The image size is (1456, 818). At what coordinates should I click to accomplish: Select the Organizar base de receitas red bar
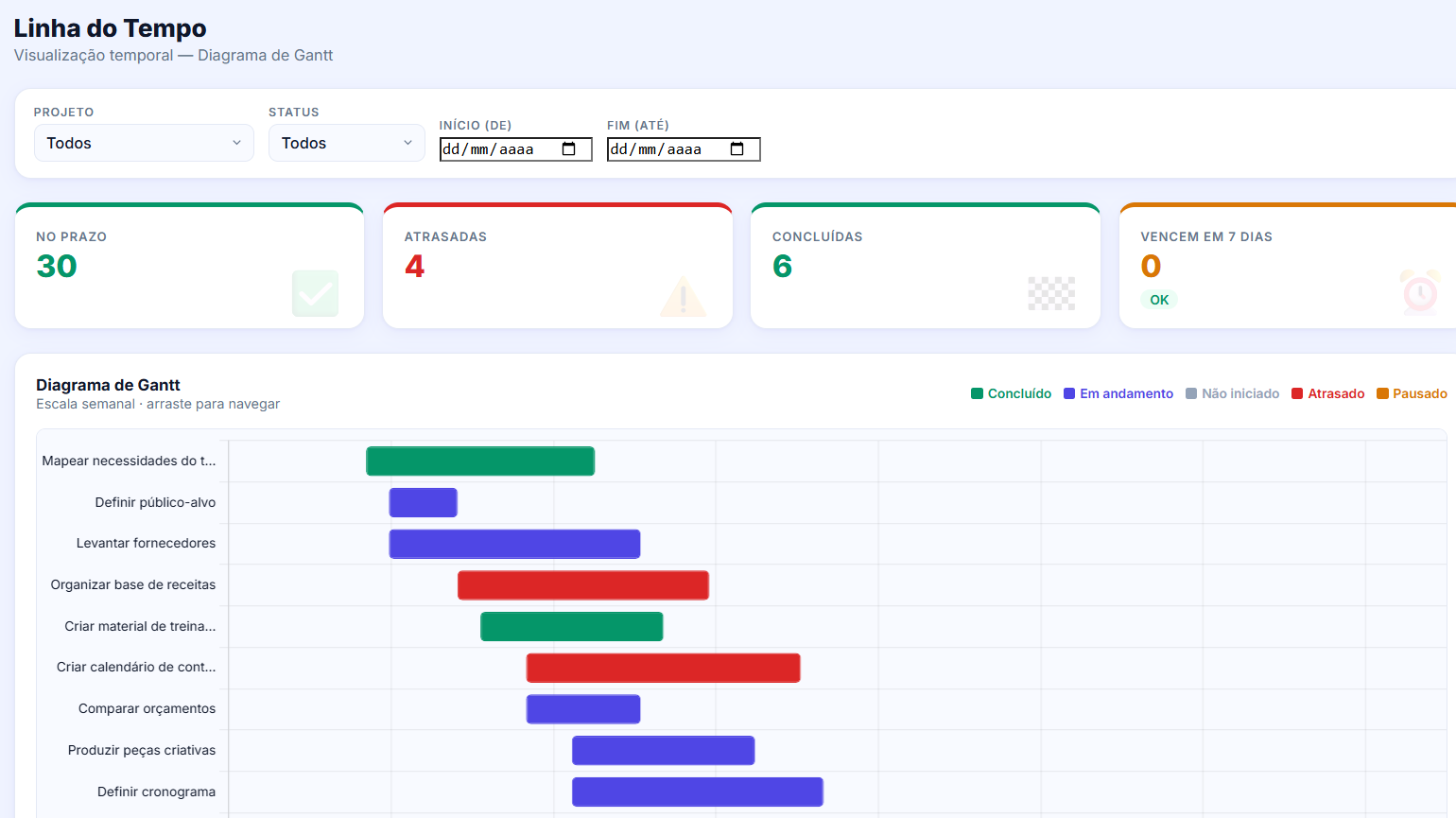(583, 585)
